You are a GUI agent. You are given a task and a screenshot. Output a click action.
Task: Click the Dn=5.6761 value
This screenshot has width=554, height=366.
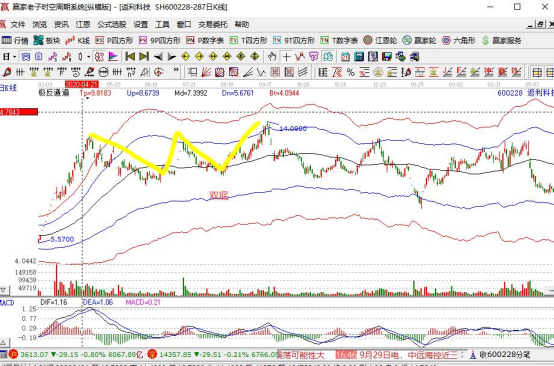tap(238, 93)
